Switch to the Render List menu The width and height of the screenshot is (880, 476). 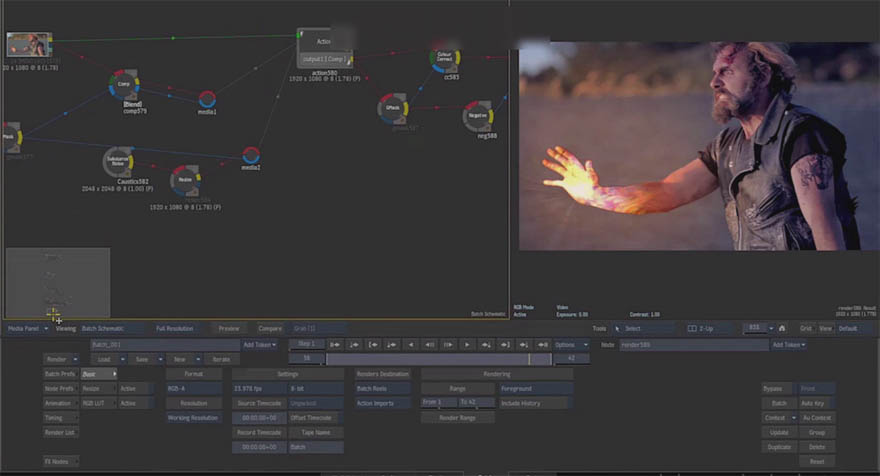(60, 432)
